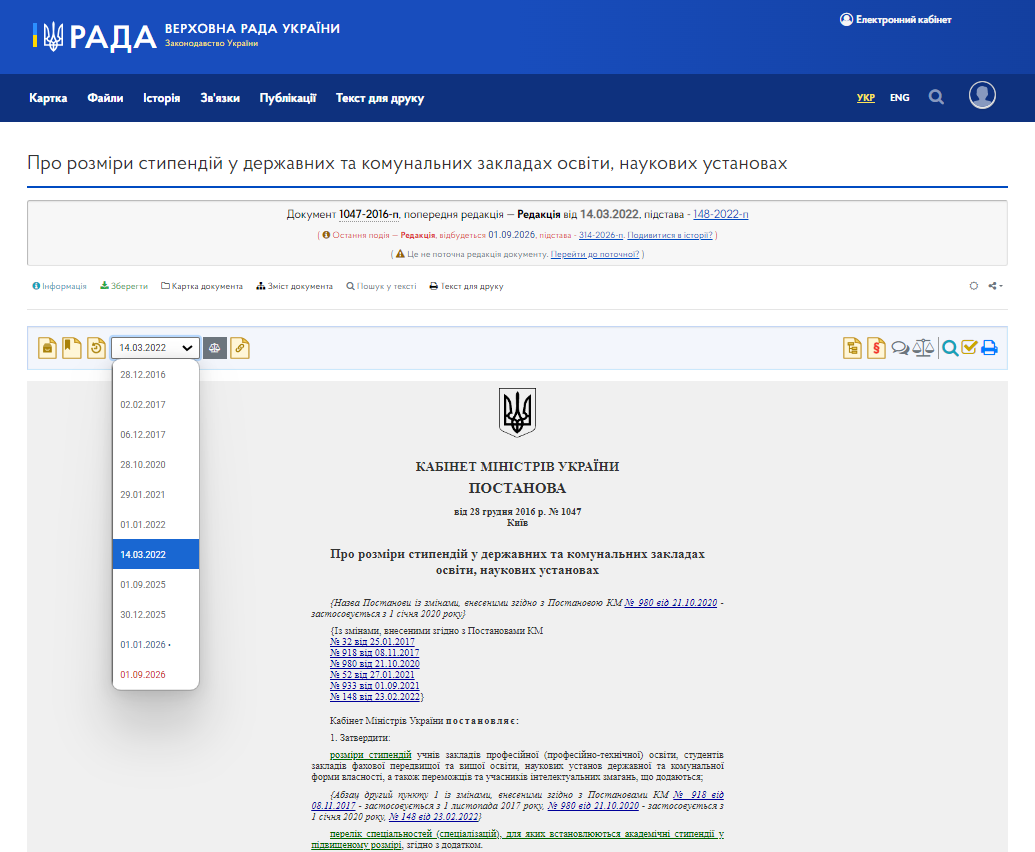Click the blue printer icon

[990, 347]
